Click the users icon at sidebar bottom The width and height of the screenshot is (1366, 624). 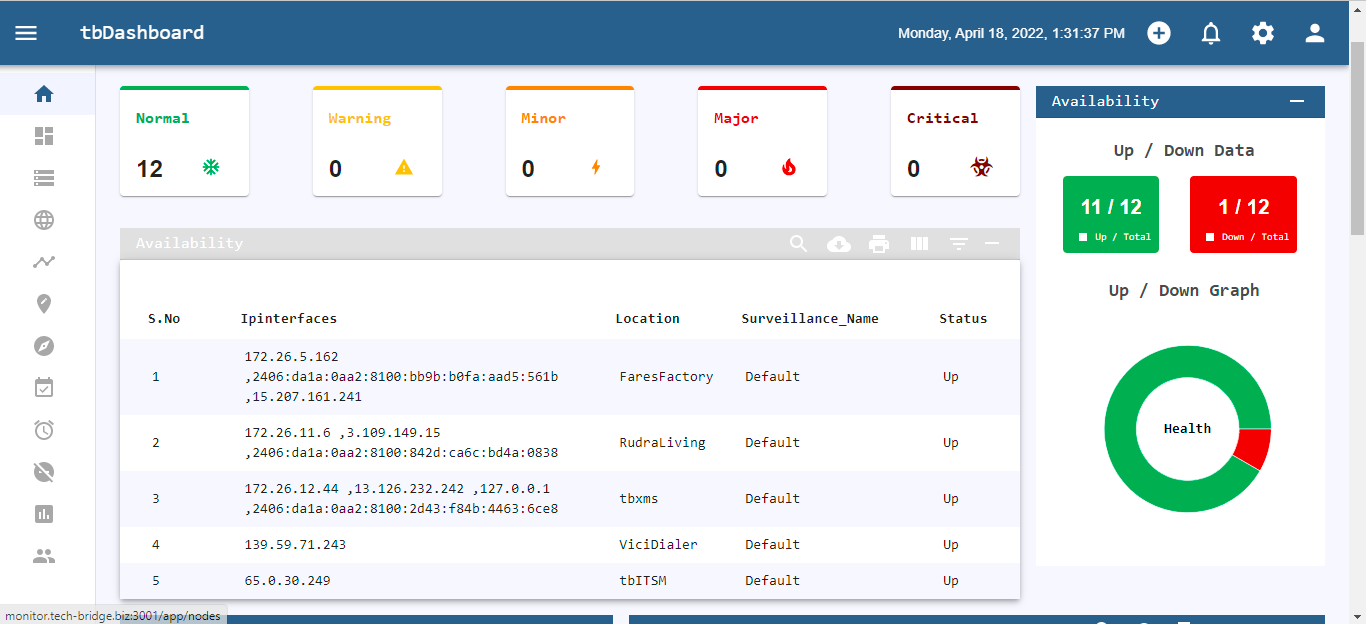click(44, 555)
